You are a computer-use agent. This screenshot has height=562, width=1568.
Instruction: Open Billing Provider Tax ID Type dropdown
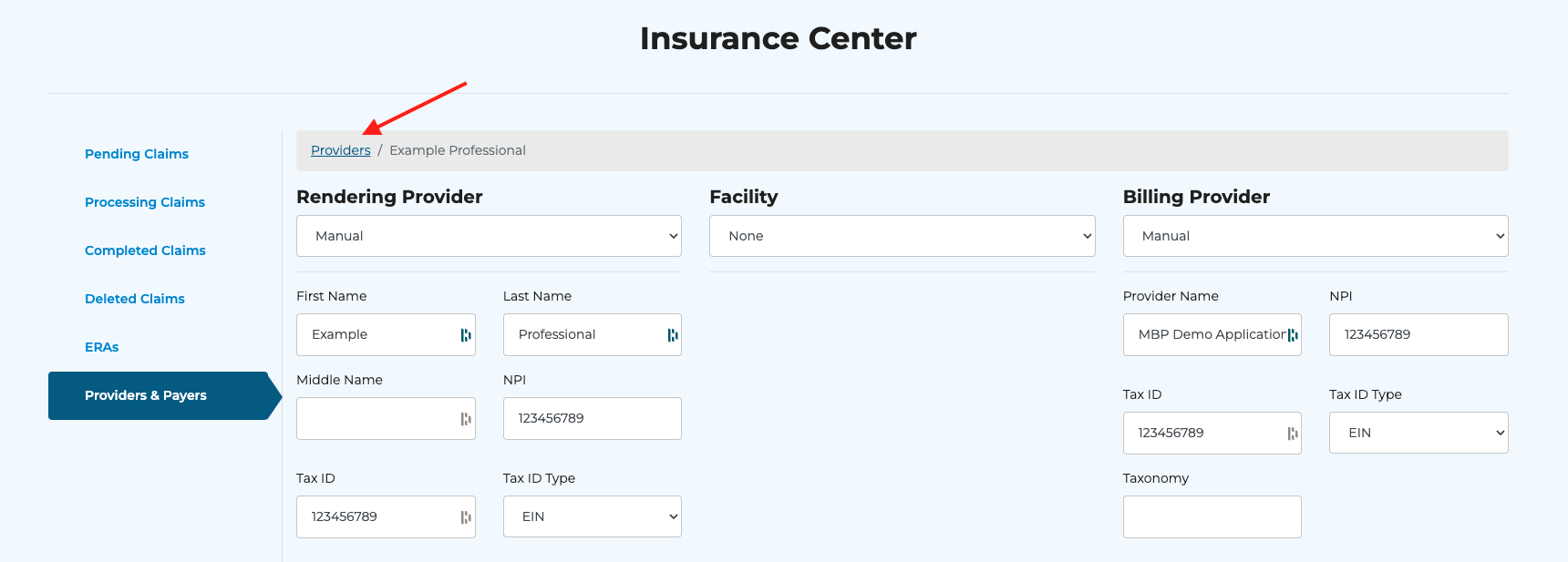click(x=1418, y=433)
